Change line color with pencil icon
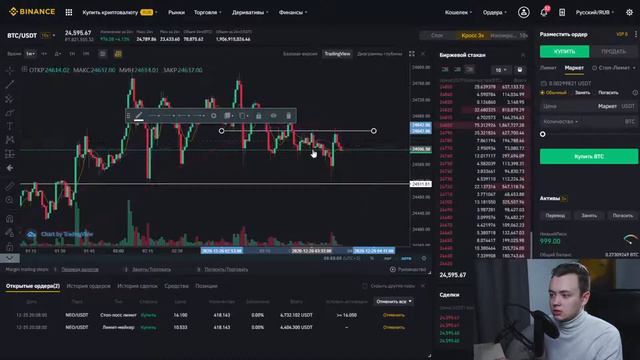Viewport: 640px width, 360px height. 139,116
